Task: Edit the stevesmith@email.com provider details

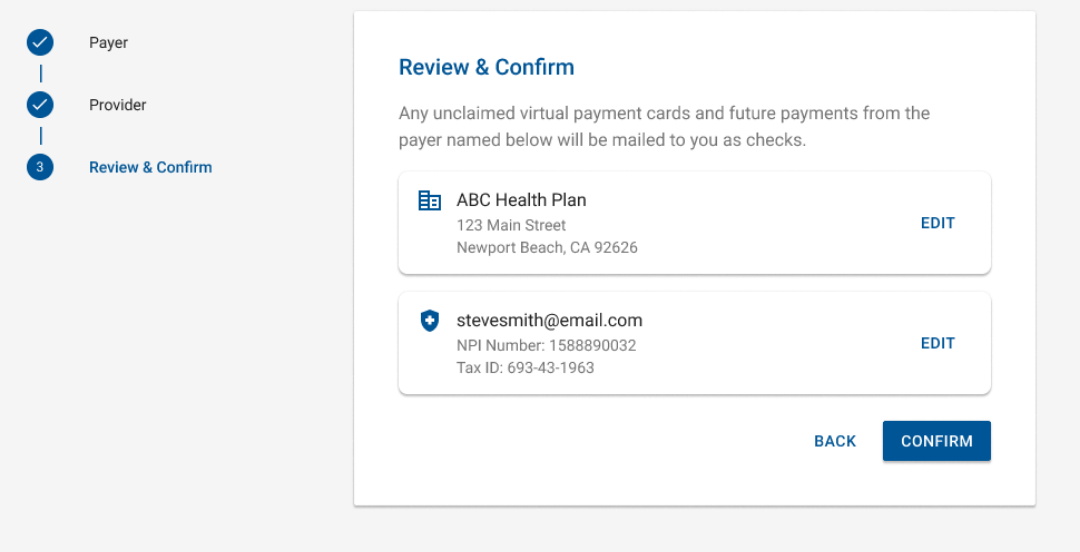Action: (937, 343)
